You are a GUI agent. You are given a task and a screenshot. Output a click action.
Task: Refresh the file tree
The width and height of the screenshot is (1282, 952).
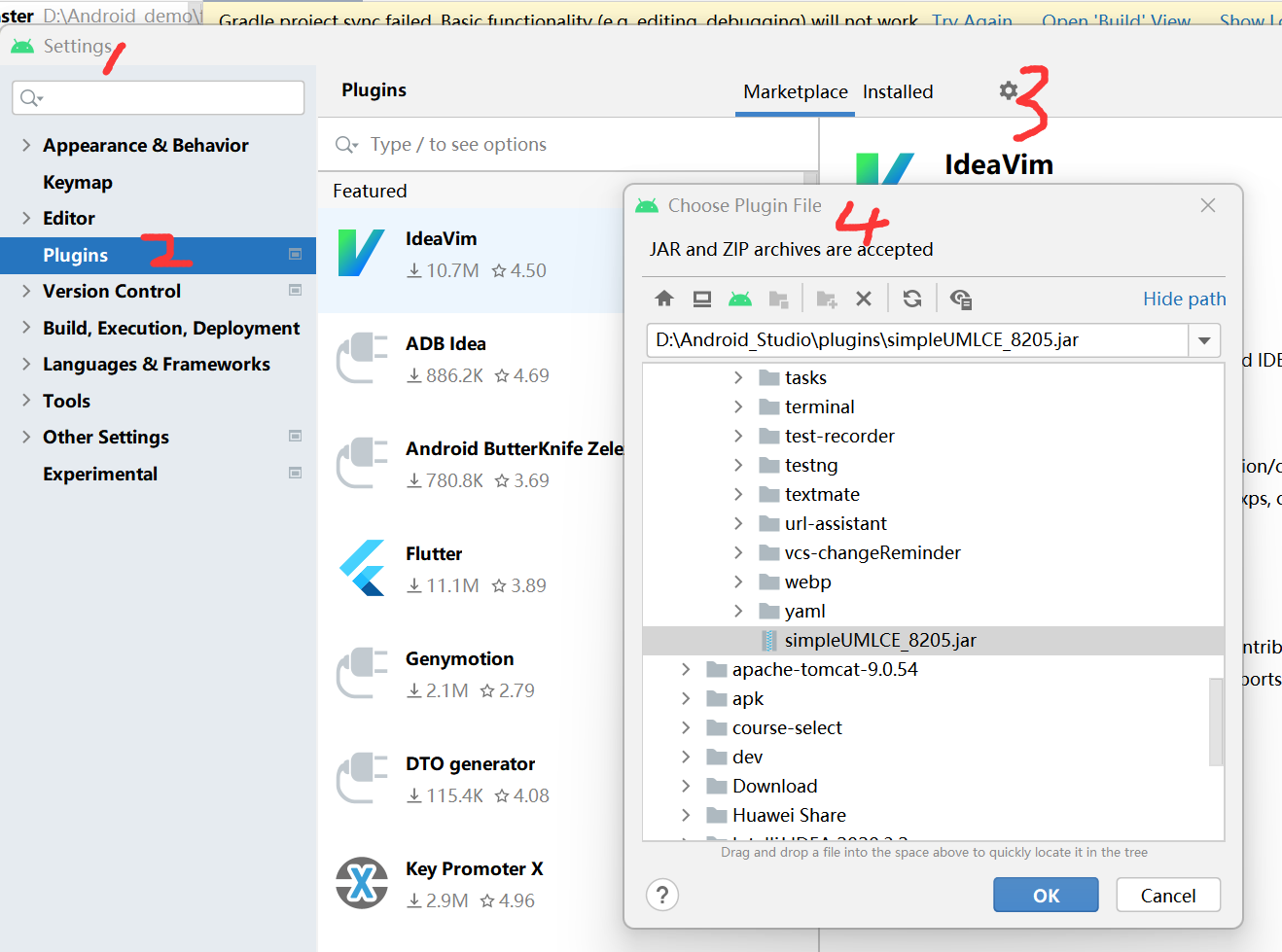(x=912, y=299)
